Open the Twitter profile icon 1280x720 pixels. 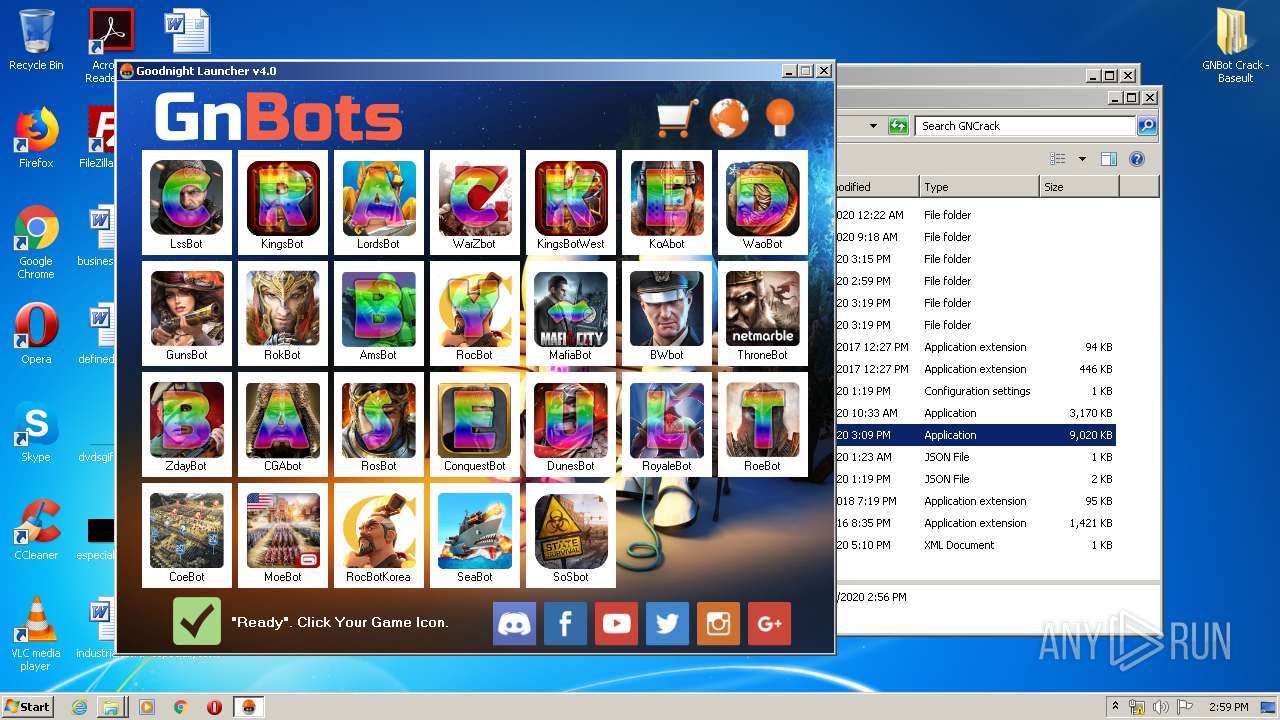pos(667,623)
